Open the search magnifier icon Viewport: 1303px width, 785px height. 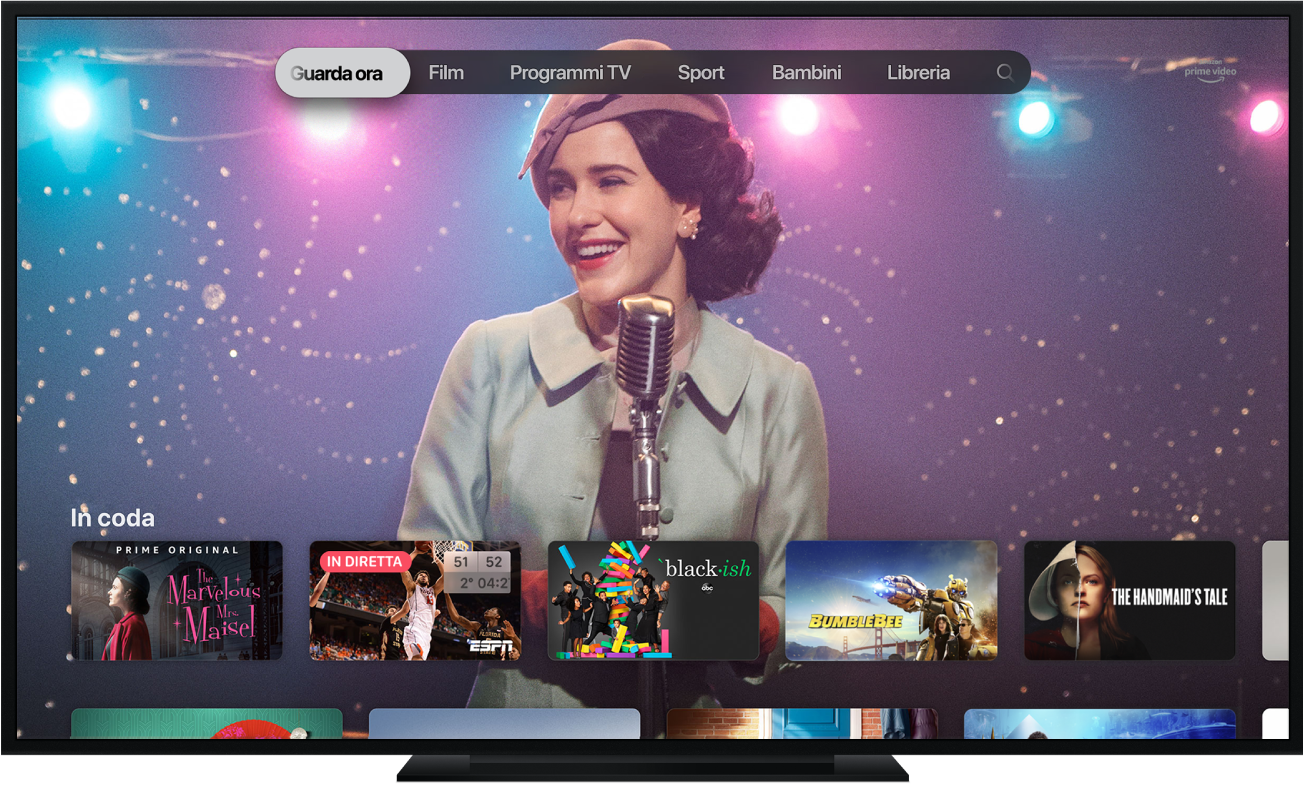point(1005,73)
